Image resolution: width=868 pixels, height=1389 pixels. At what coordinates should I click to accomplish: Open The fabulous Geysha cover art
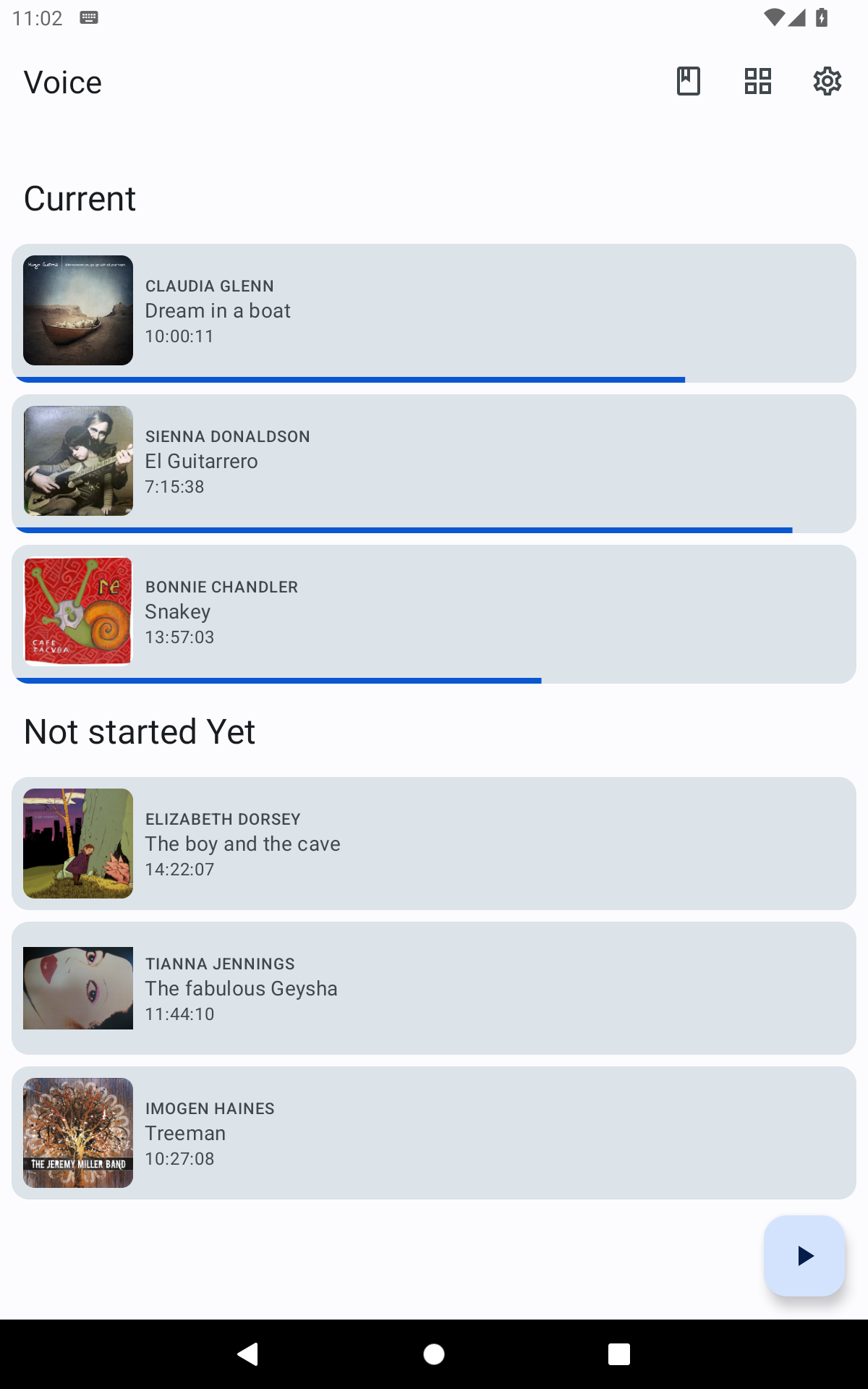(x=78, y=988)
